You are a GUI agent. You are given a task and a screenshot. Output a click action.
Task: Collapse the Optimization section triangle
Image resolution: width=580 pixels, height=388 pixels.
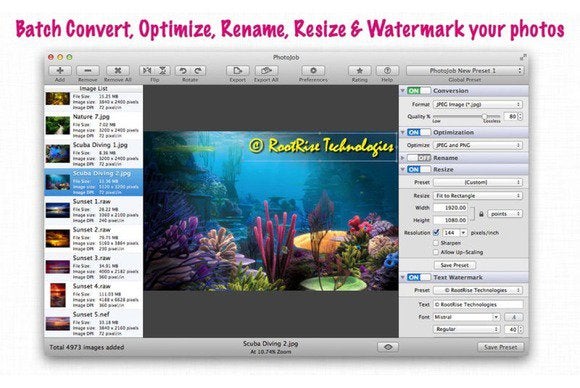click(x=403, y=132)
